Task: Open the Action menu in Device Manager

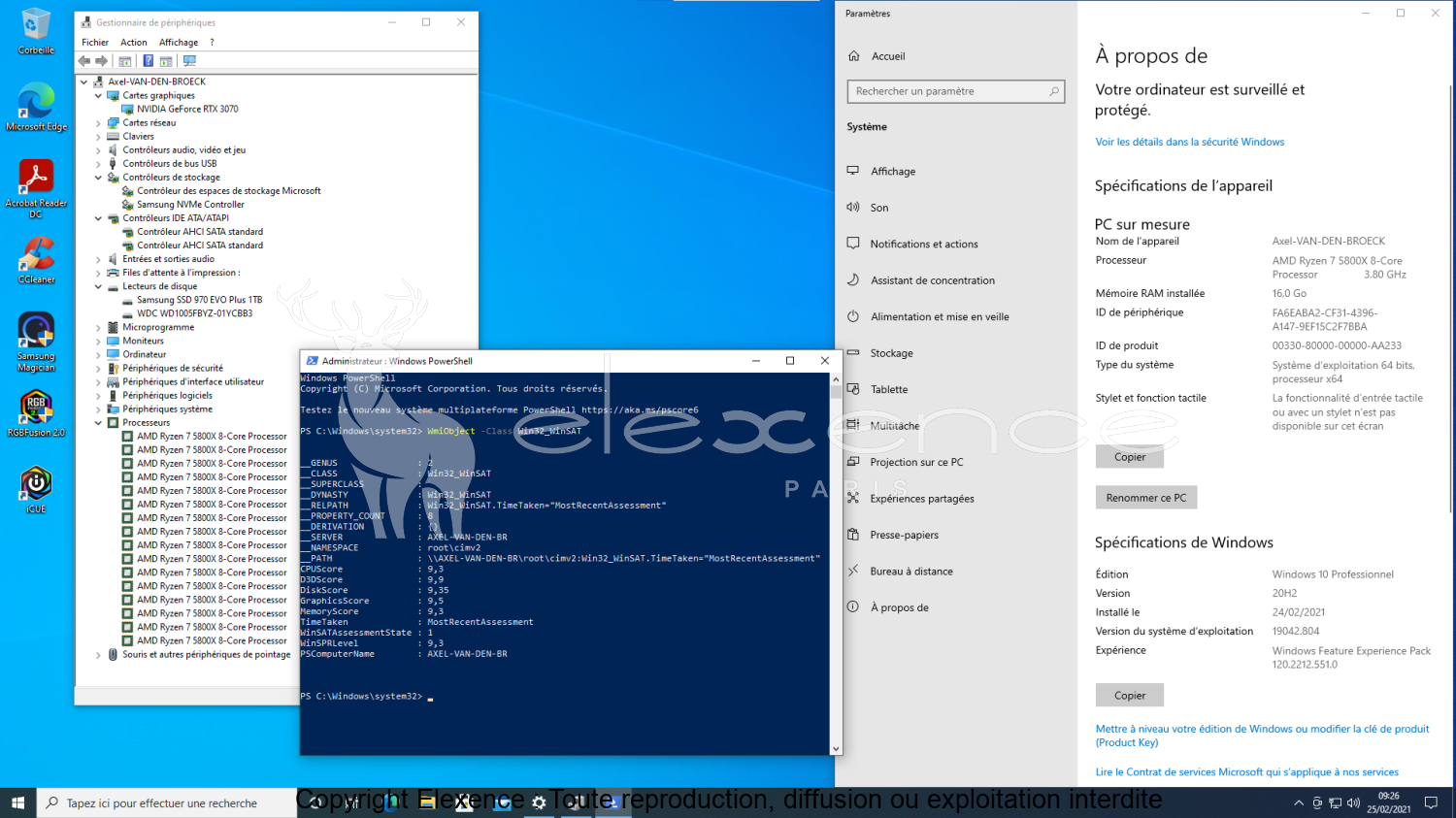Action: pyautogui.click(x=134, y=43)
